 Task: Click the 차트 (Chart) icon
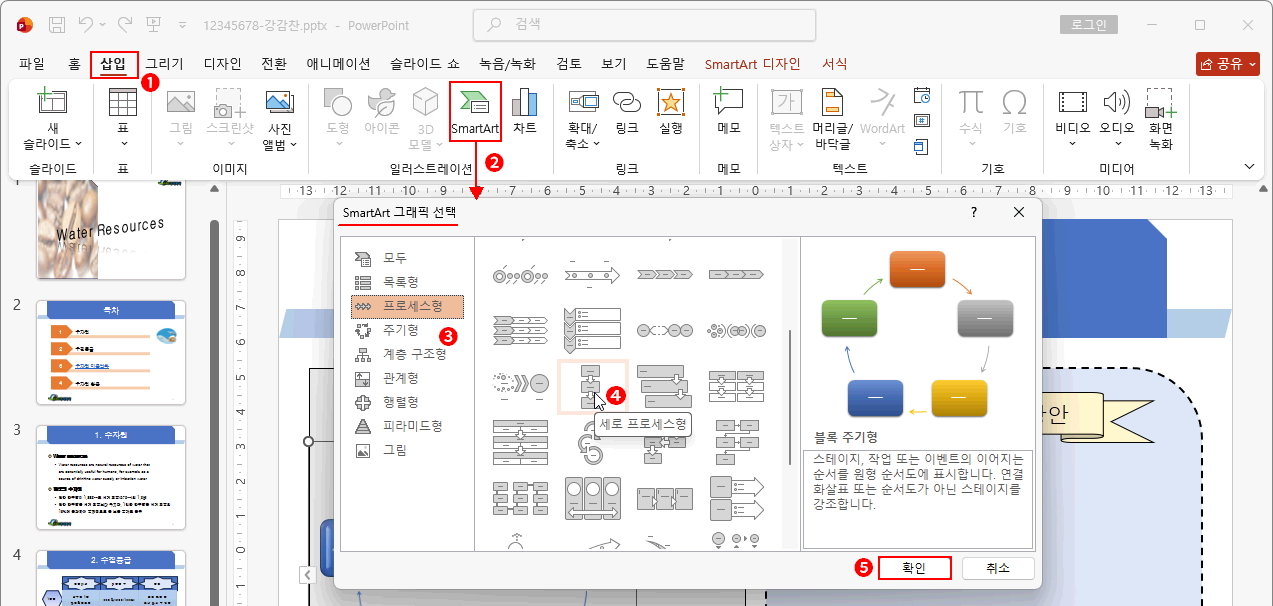524,111
